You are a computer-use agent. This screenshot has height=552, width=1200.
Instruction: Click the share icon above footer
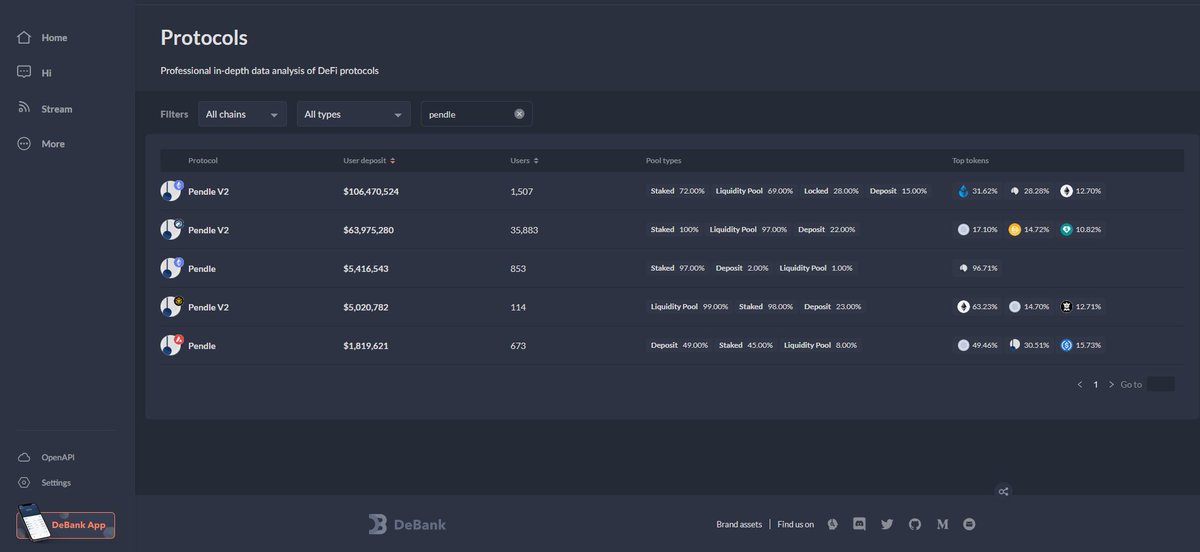point(1004,491)
